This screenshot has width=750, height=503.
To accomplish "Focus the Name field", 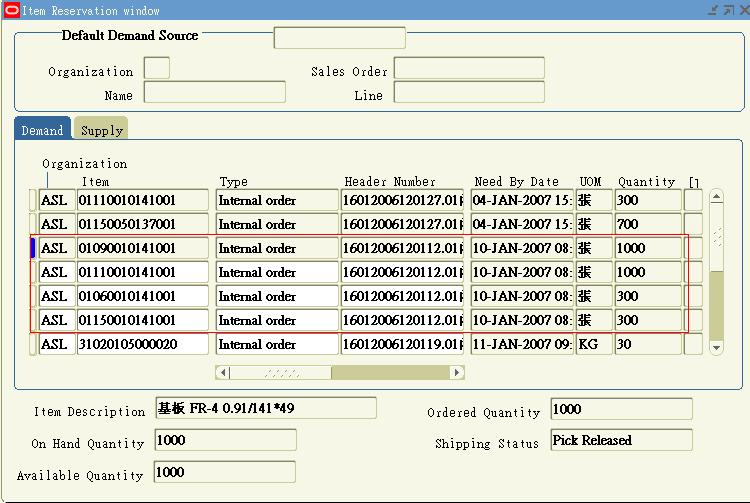I will (215, 92).
